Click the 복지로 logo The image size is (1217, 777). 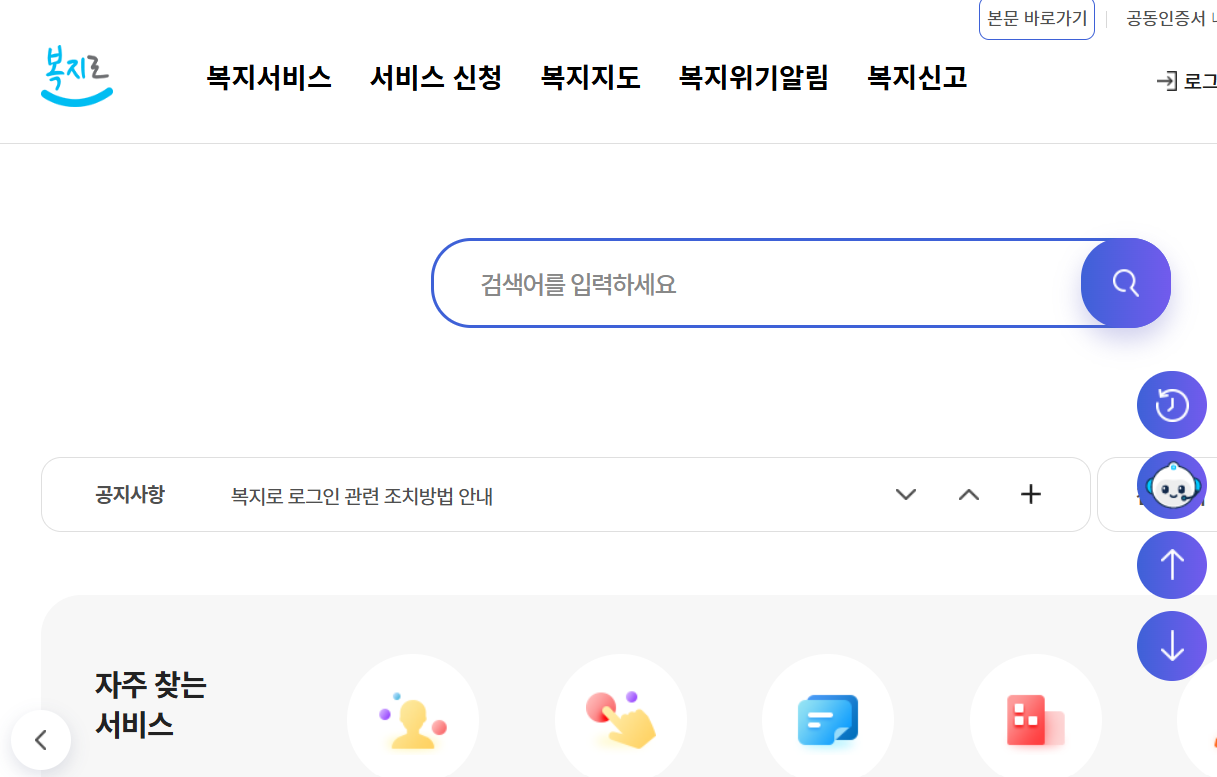coord(77,76)
